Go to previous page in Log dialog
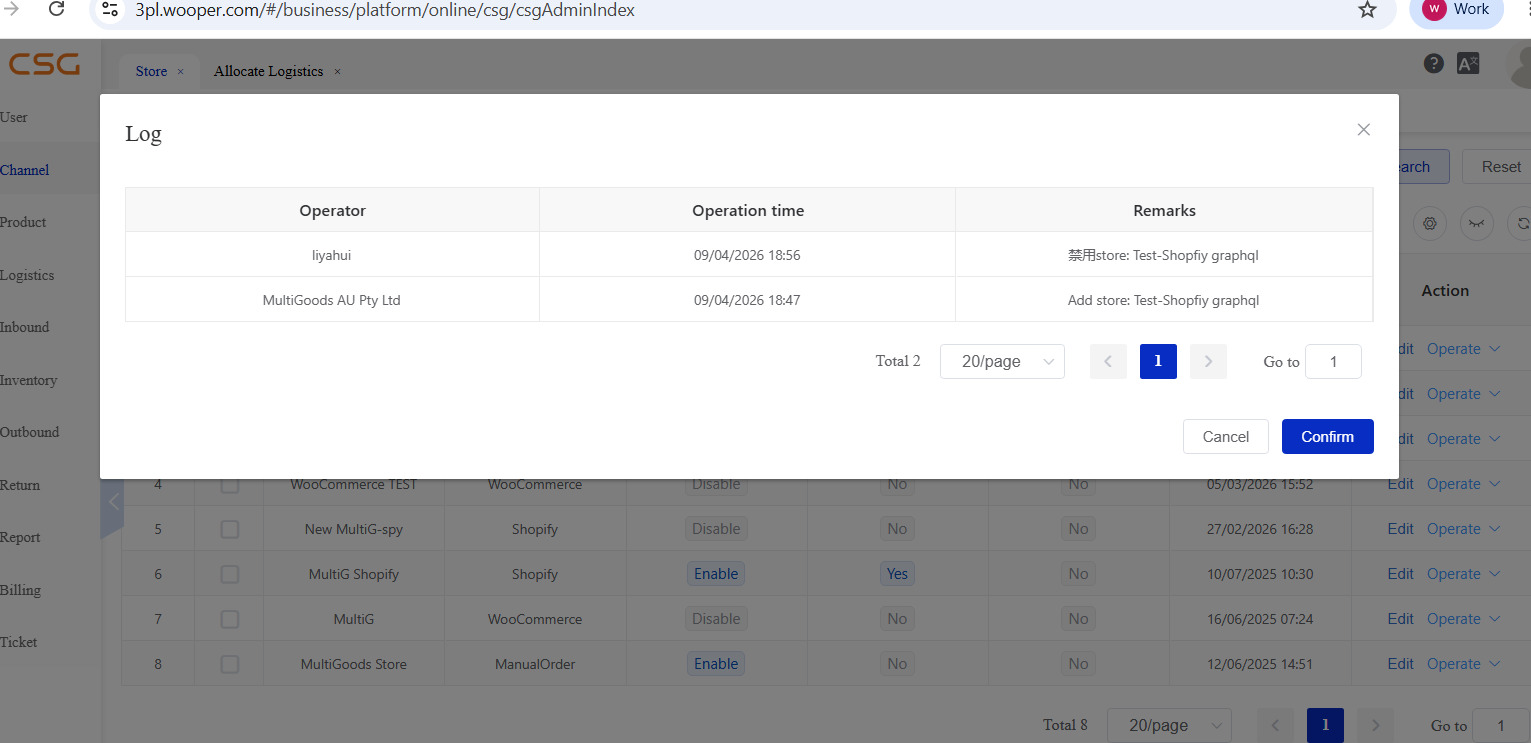The height and width of the screenshot is (743, 1531). 1108,361
